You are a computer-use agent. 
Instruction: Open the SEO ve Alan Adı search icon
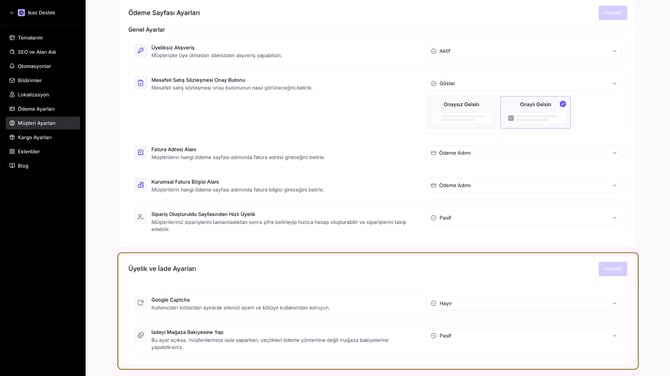pos(12,52)
